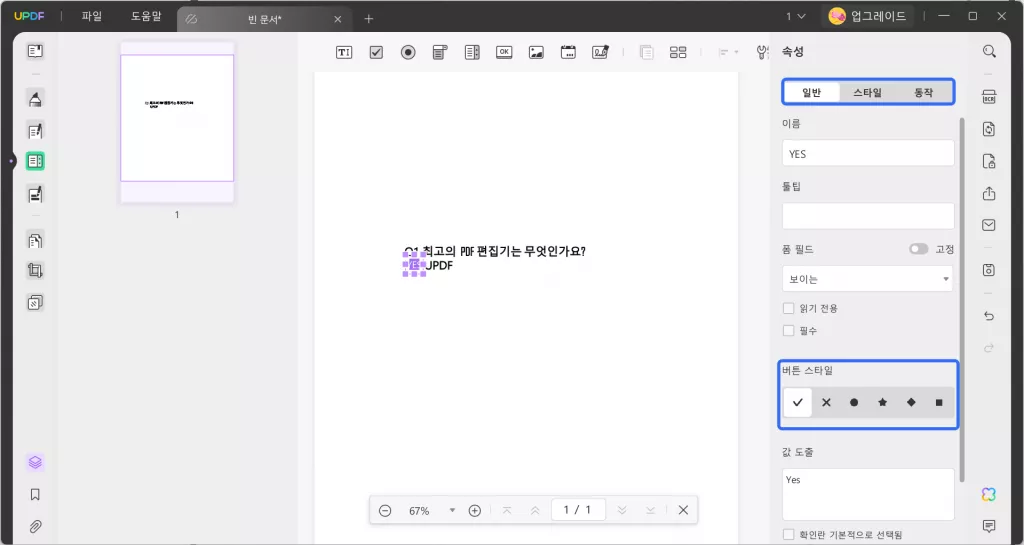Open the Layers panel icon
This screenshot has width=1024, height=545.
coord(35,463)
